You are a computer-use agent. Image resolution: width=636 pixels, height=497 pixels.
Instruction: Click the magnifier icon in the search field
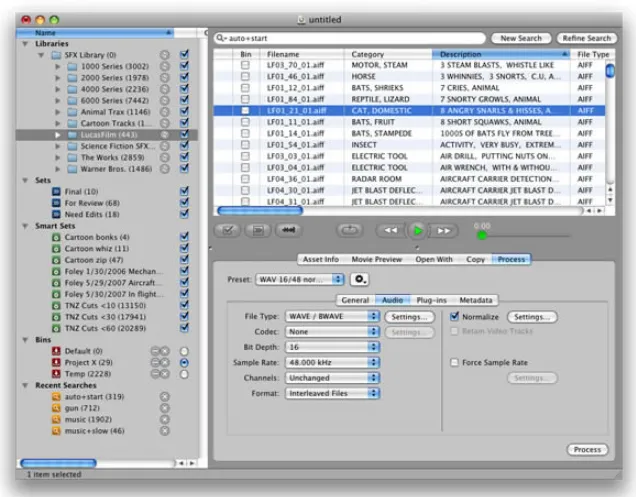point(221,38)
